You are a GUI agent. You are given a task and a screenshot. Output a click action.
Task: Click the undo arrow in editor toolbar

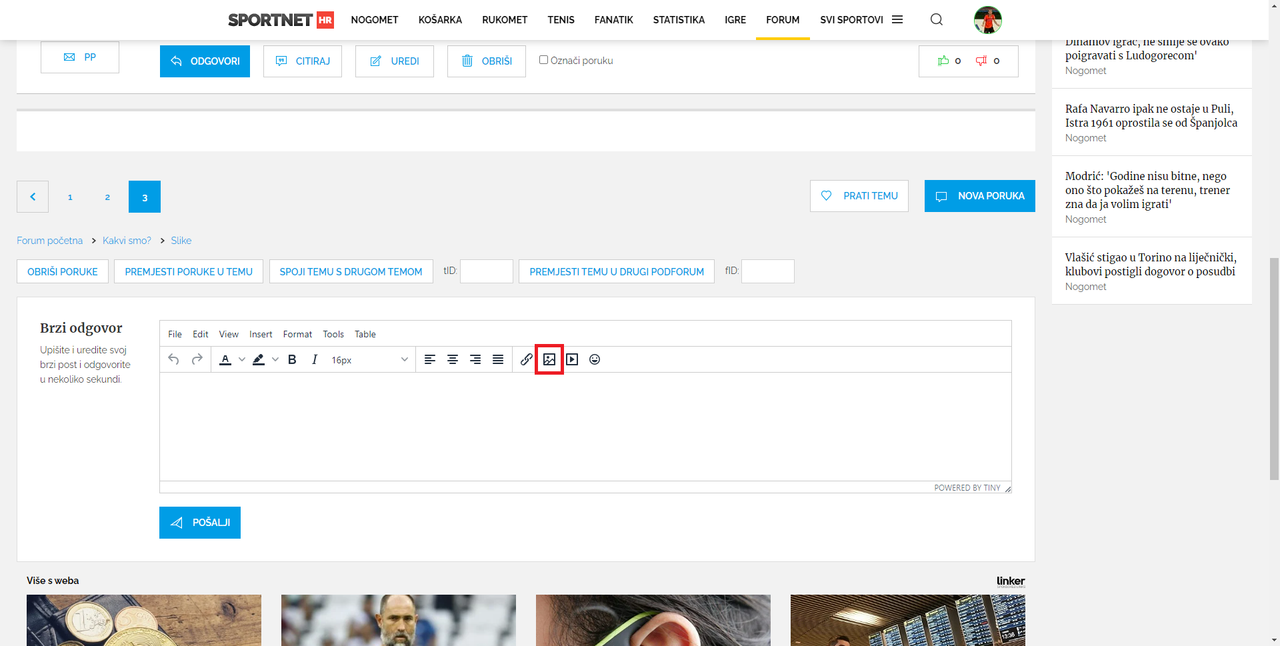tap(174, 359)
